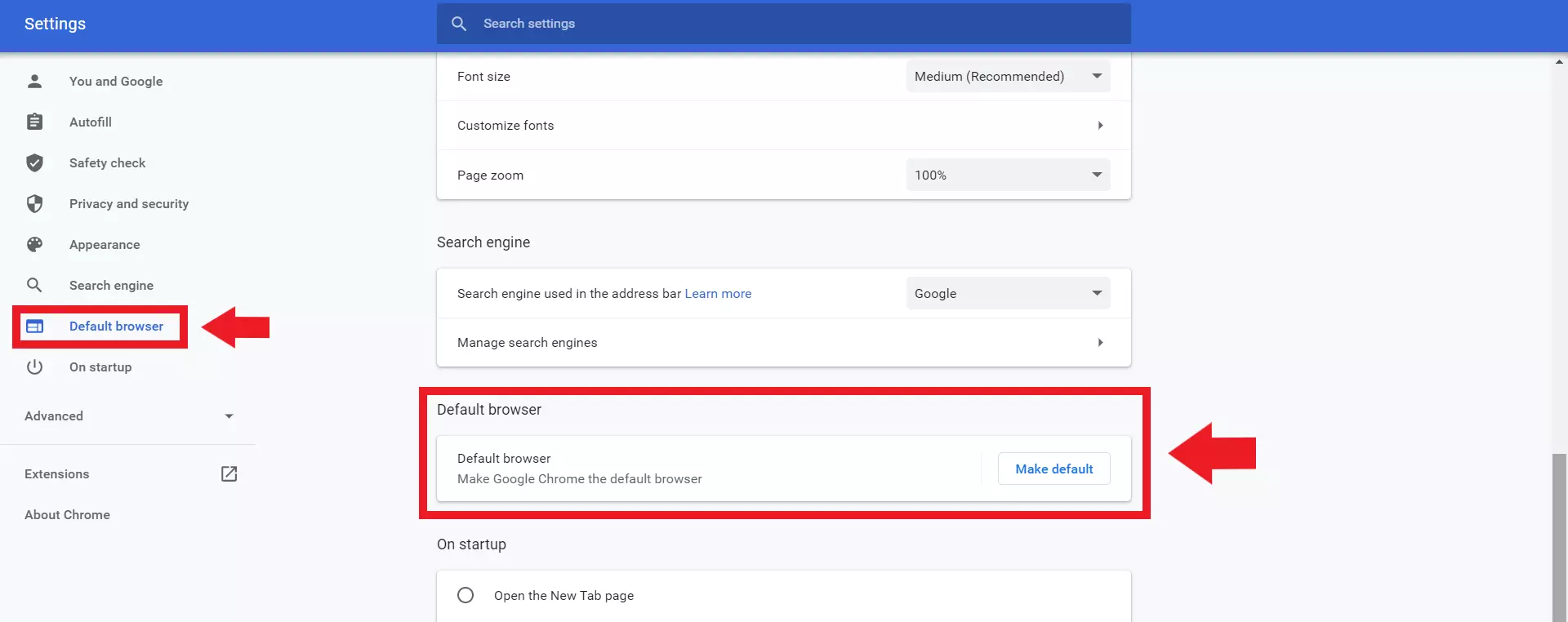Expand the Customize fonts row arrow

pos(1100,125)
